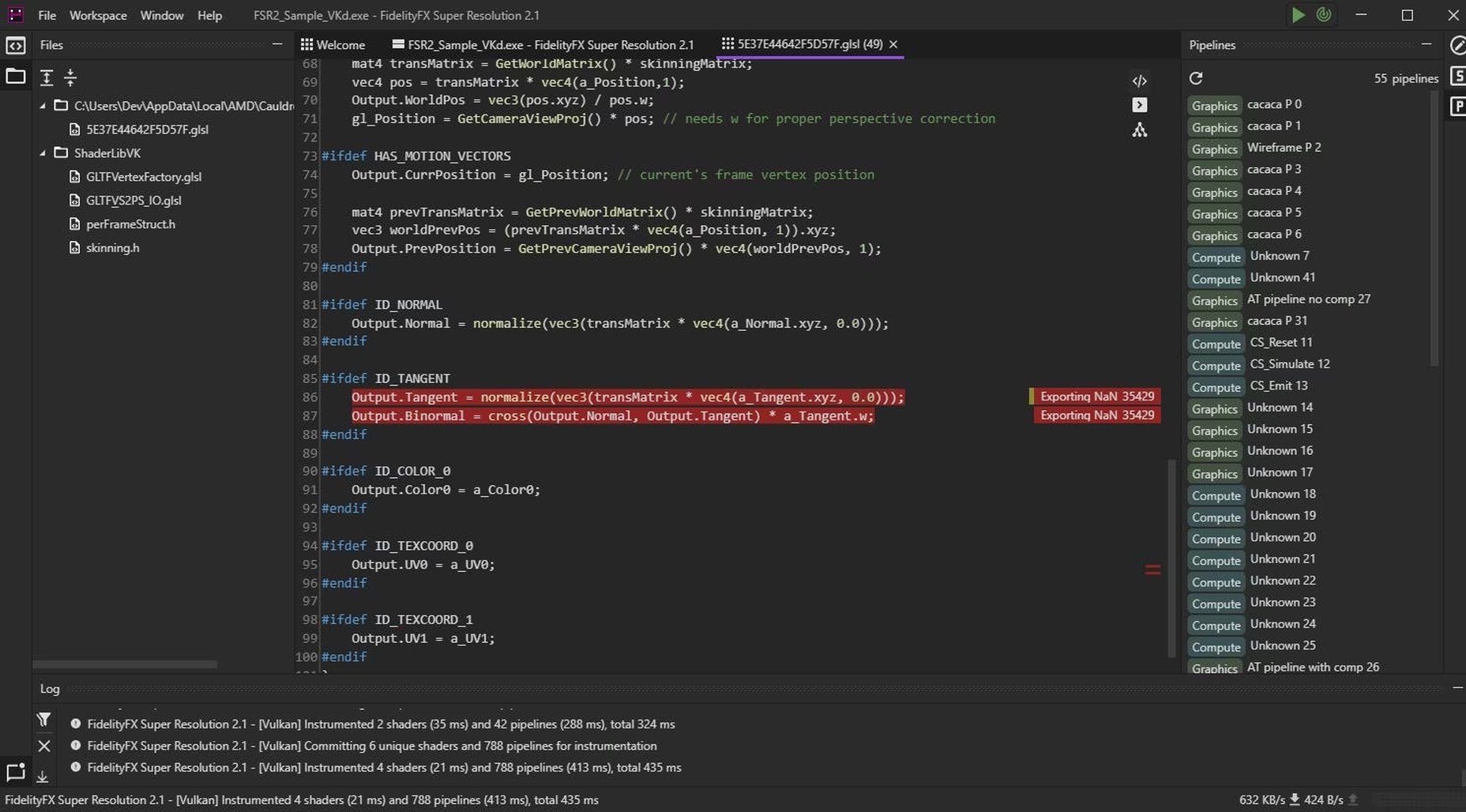Screen dimensions: 1466x812
Task: Toggle the log message bubble sidebar icon
Action: pyautogui.click(x=16, y=772)
